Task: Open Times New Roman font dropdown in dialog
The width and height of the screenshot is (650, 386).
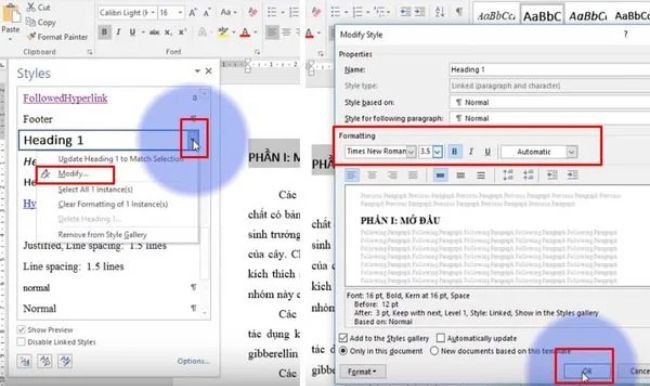Action: pyautogui.click(x=411, y=152)
